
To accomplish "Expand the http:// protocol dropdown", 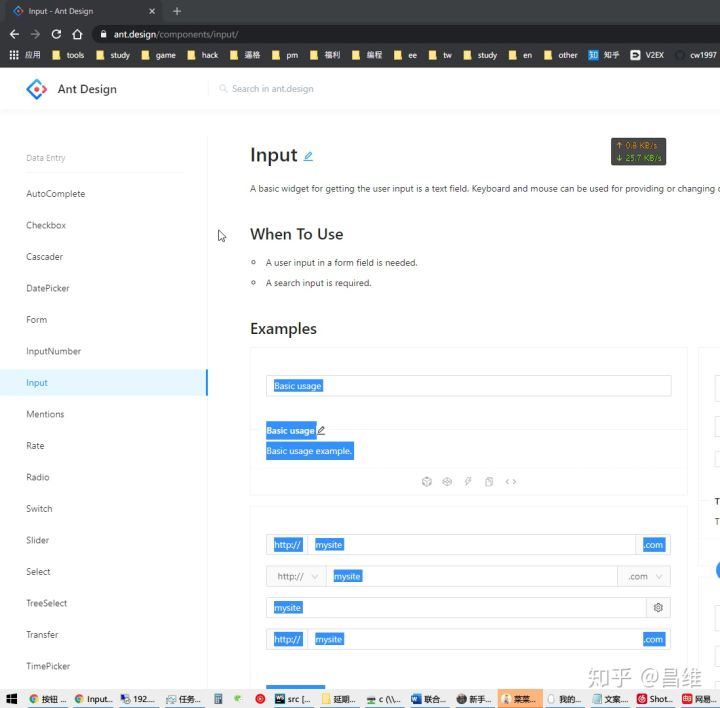I will [x=297, y=576].
